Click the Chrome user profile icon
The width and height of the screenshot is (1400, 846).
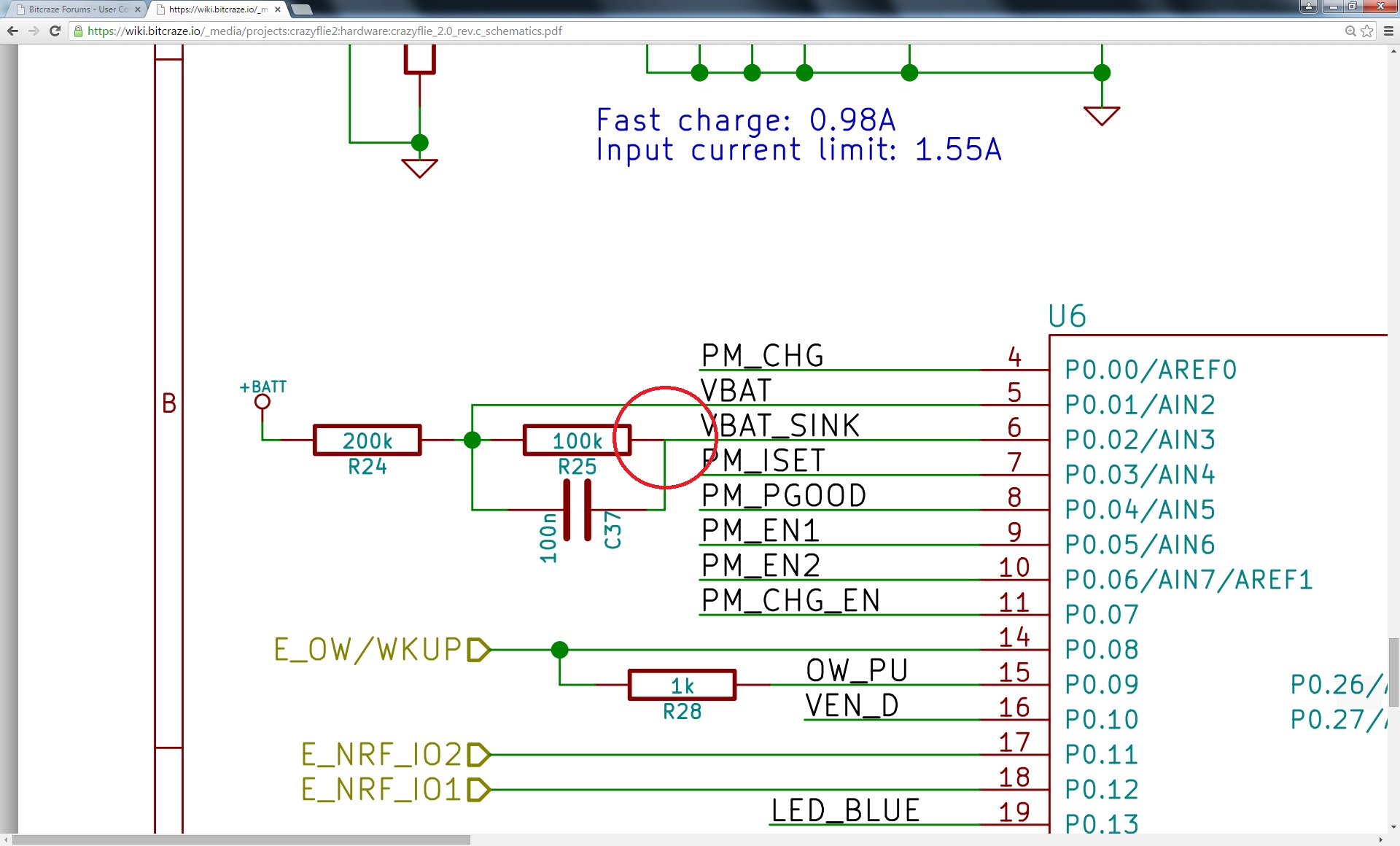[1309, 7]
